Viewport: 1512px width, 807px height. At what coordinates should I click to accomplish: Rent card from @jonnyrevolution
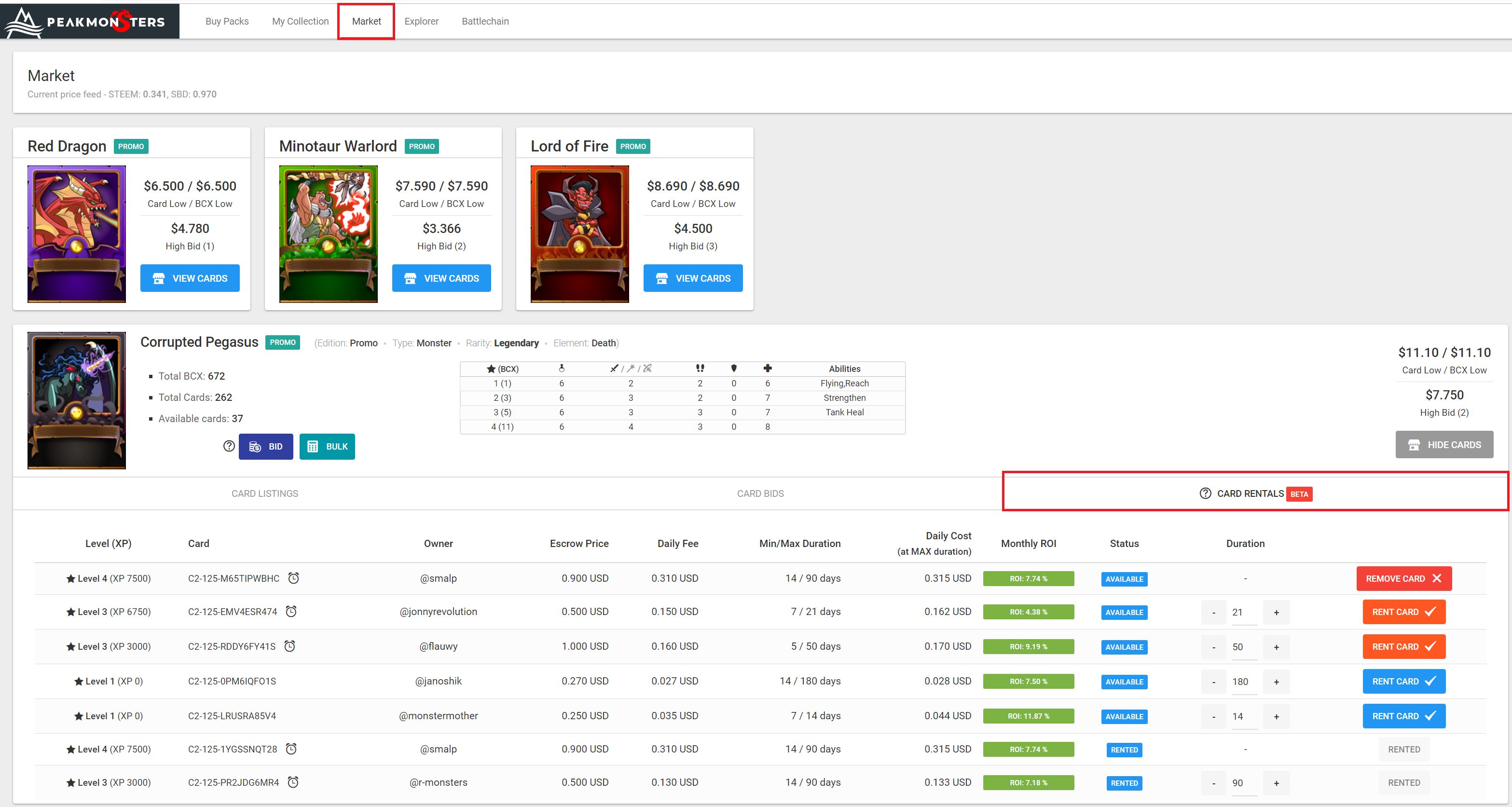coord(1403,612)
